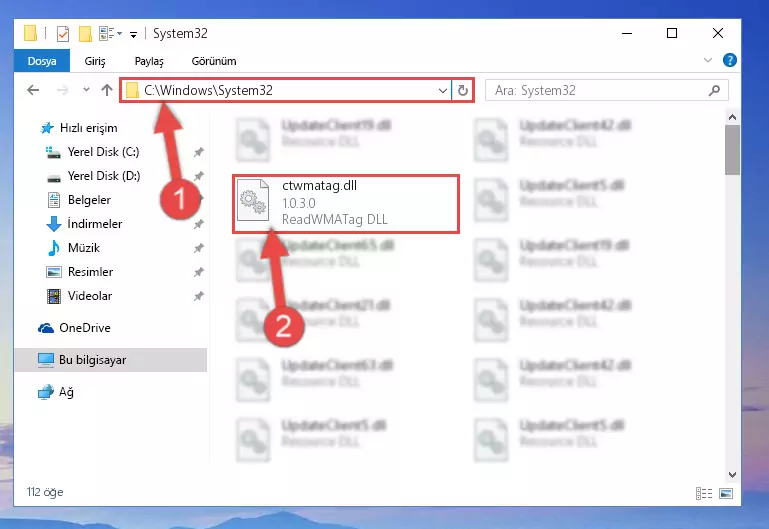The image size is (769, 529).
Task: Select OneDrive in navigation pane
Action: (x=85, y=328)
